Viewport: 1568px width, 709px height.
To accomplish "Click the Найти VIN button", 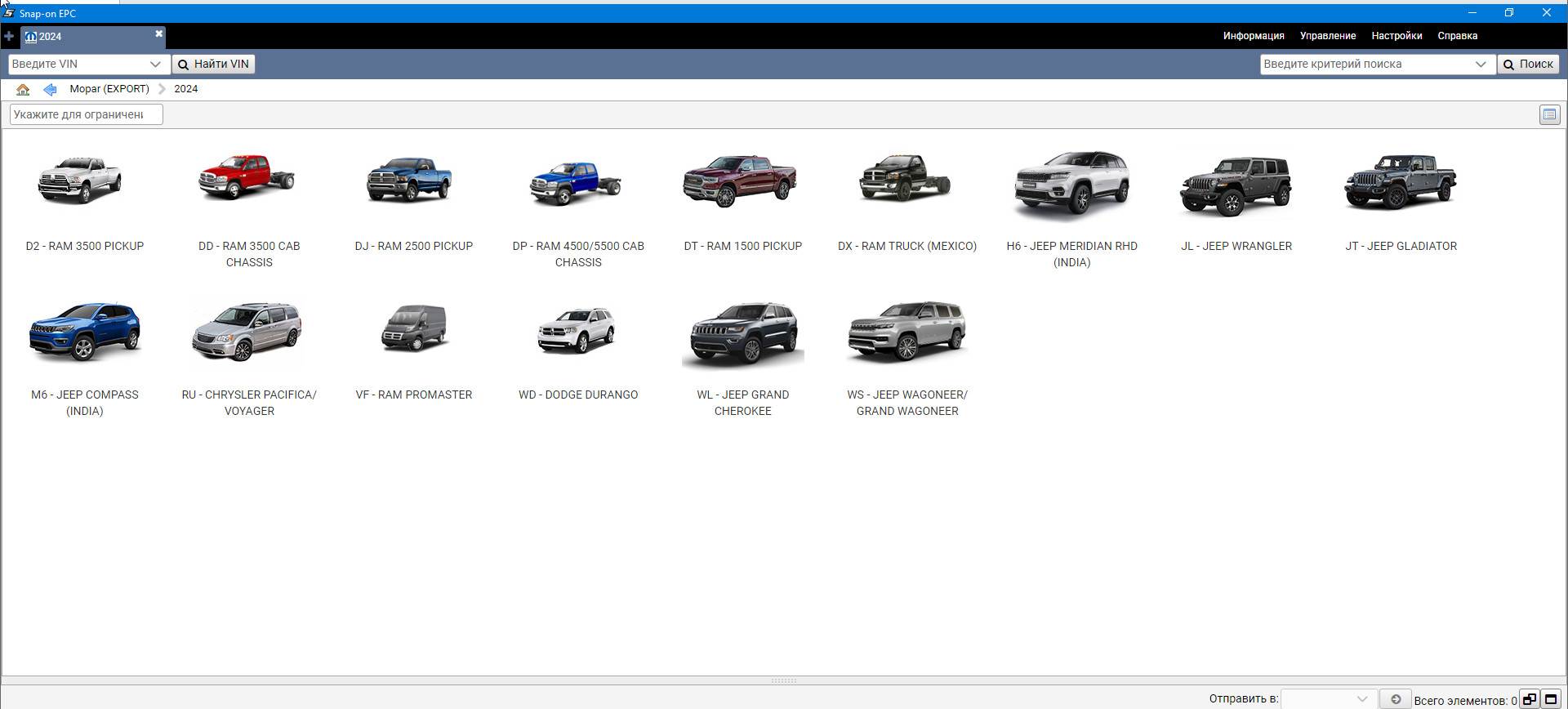I will click(x=213, y=64).
